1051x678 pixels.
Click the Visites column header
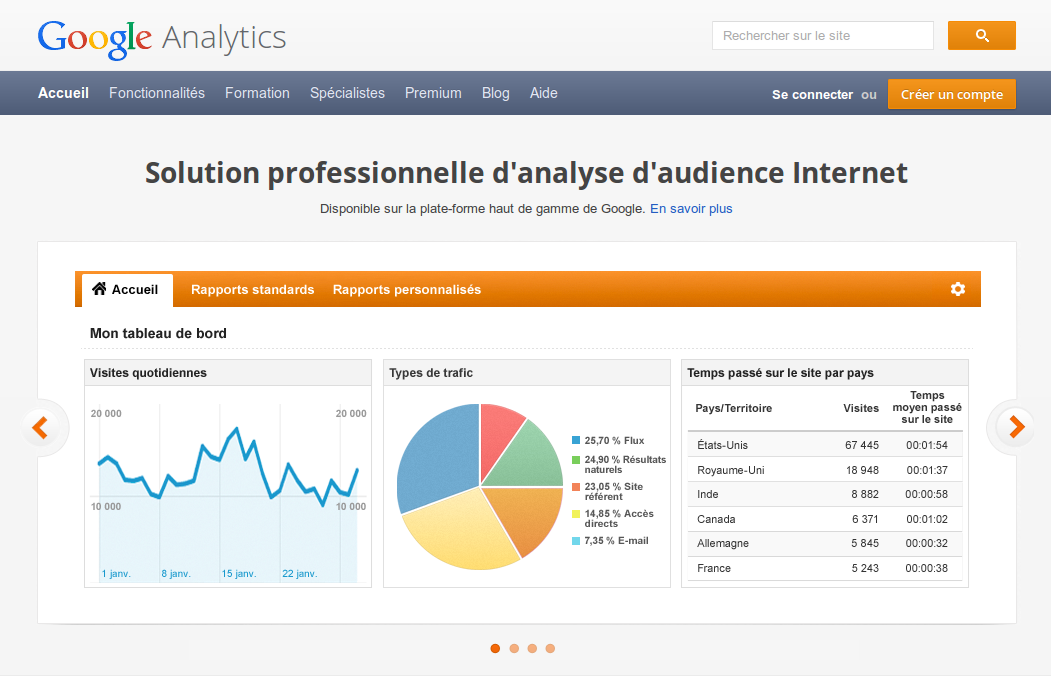[x=861, y=408]
